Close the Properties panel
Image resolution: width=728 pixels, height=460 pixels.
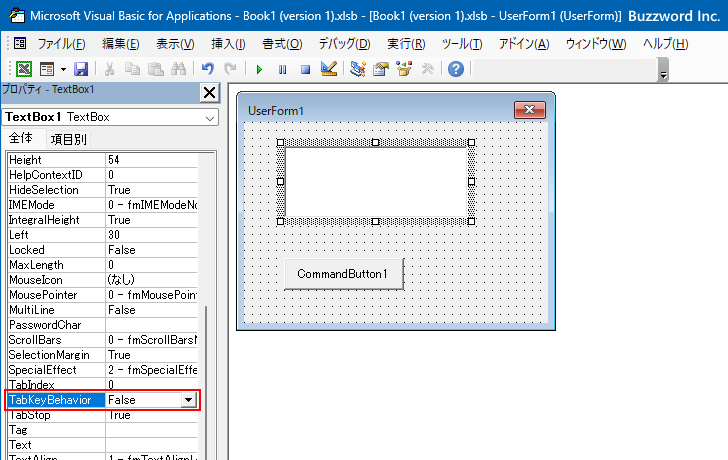[209, 93]
